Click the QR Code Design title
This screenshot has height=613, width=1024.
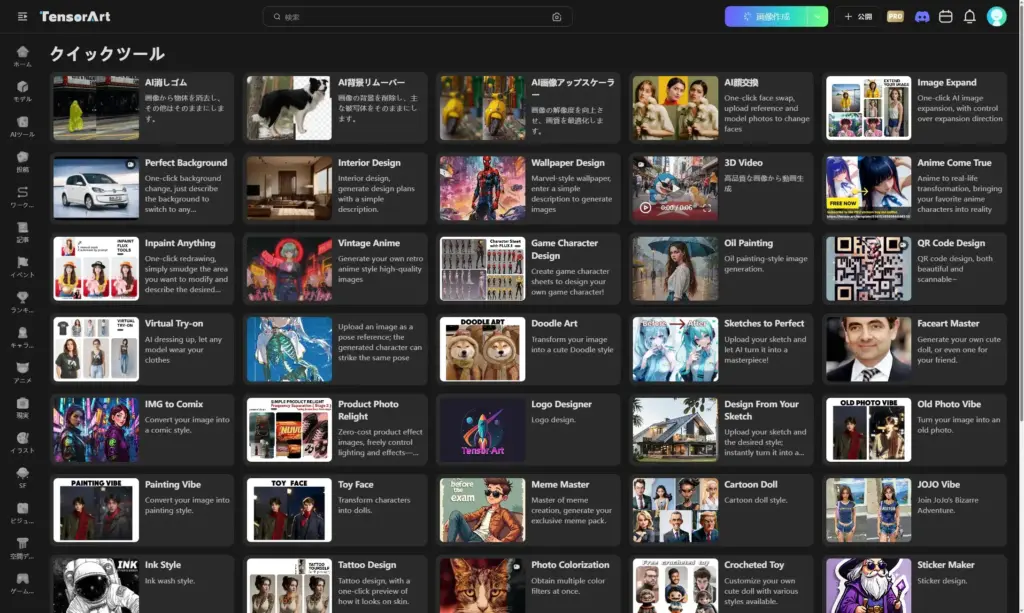951,243
